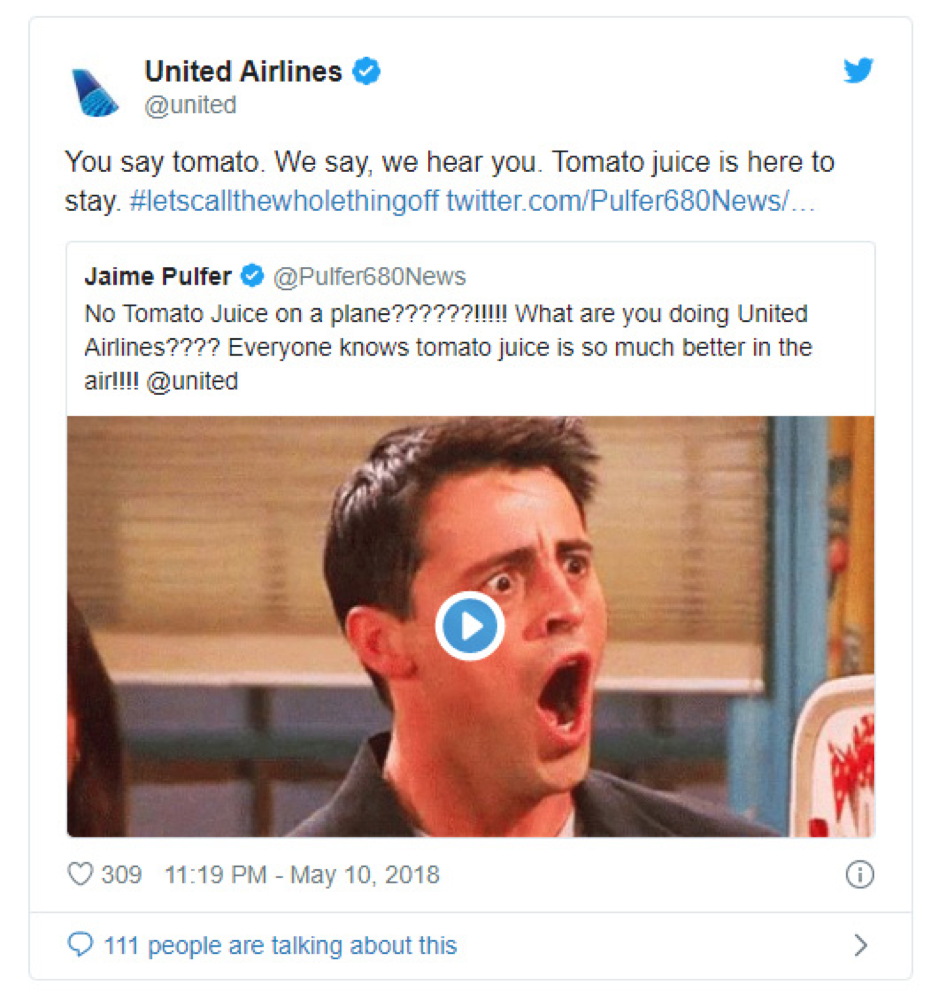Click the 309 likes count

[x=121, y=875]
